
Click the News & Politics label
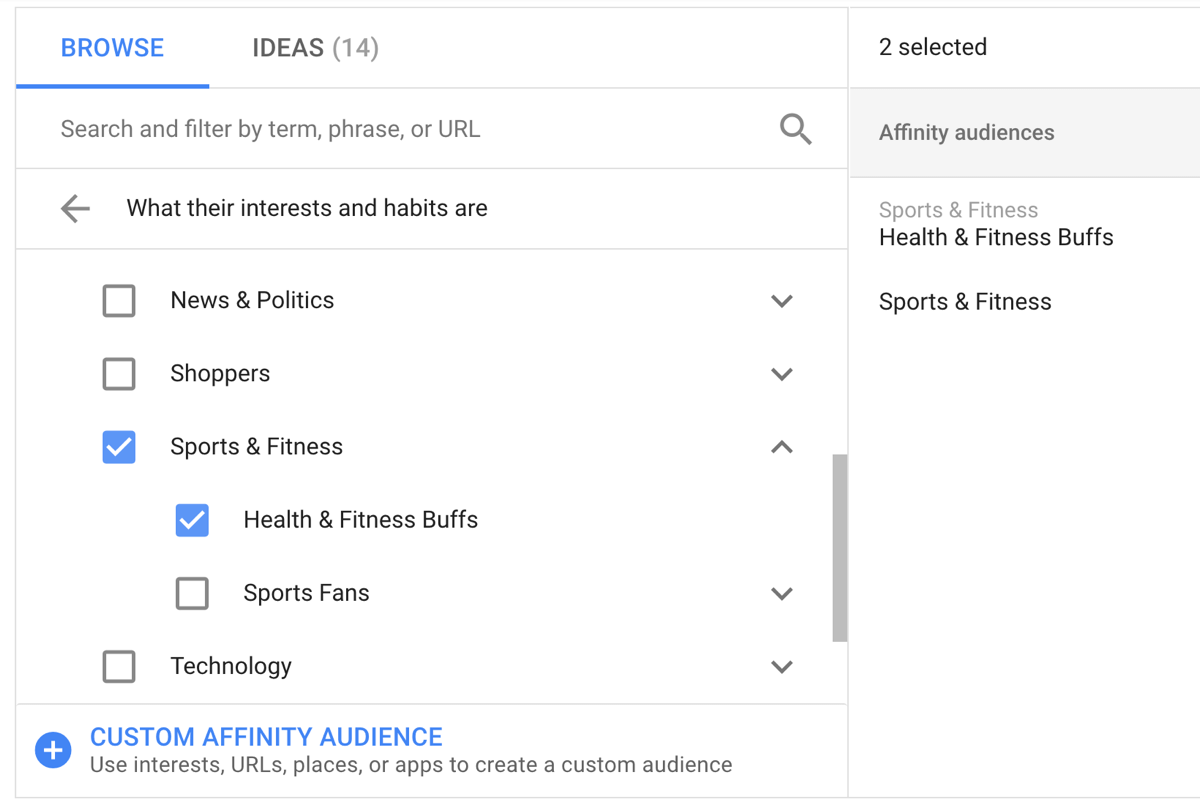(252, 300)
